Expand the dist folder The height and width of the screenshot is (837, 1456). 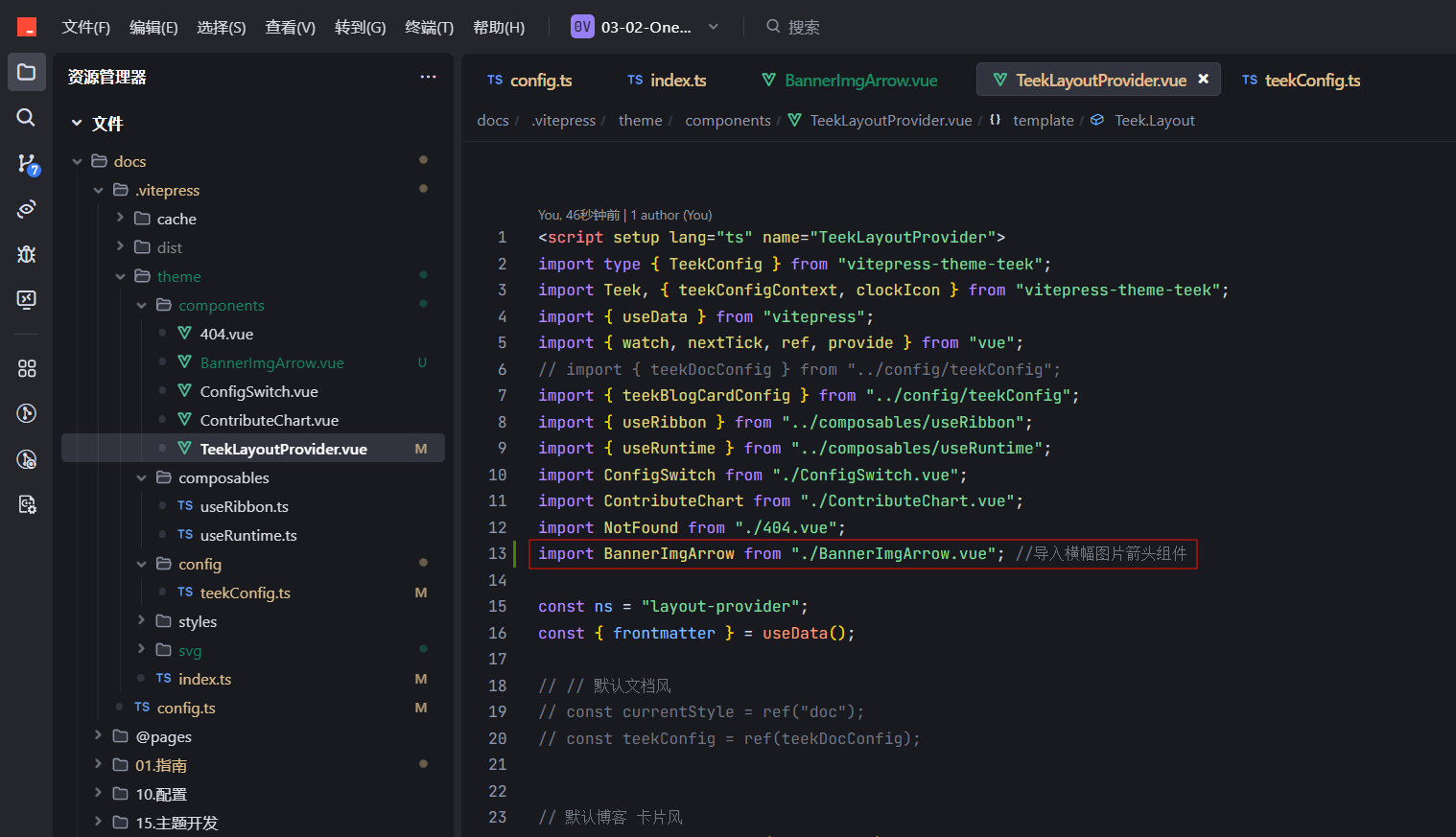(x=120, y=247)
